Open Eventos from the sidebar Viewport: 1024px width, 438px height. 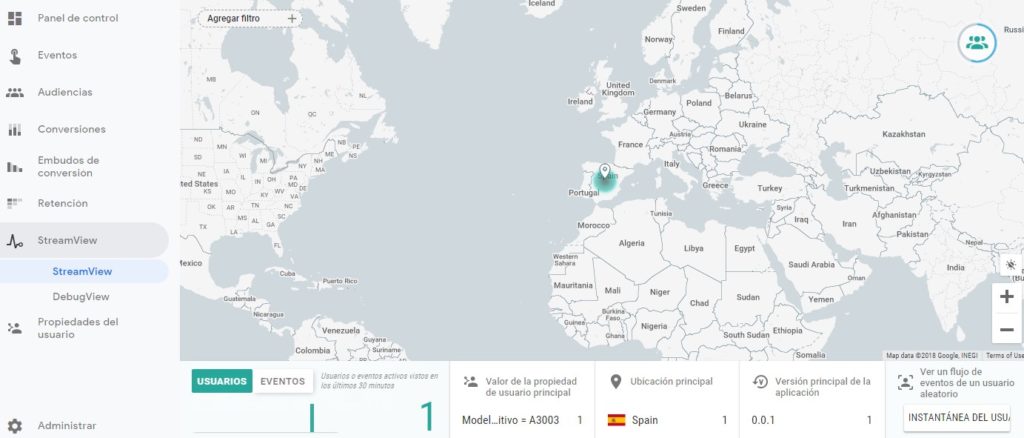pos(57,55)
